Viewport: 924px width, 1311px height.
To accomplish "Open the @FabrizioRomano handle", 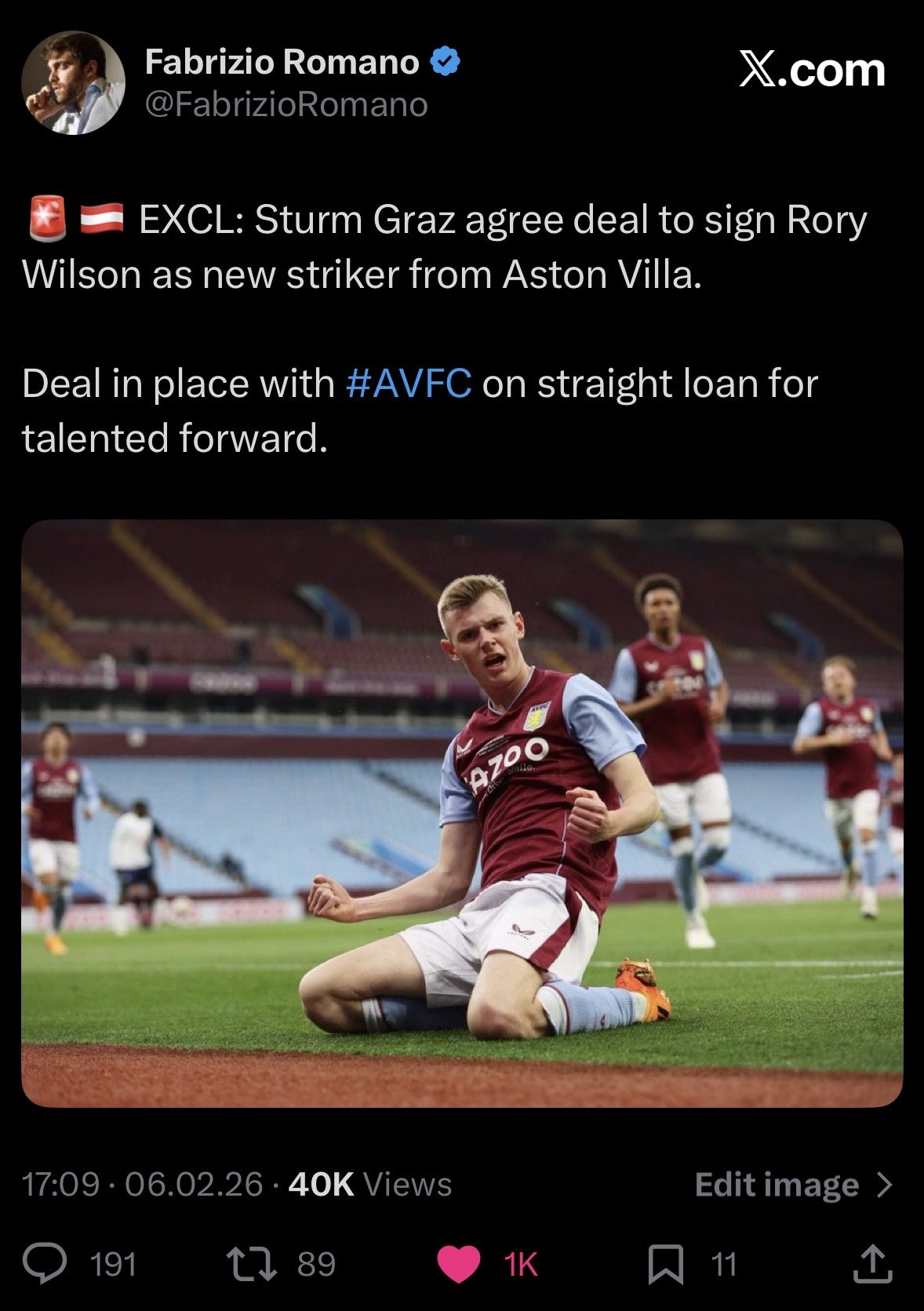I will pos(286,104).
